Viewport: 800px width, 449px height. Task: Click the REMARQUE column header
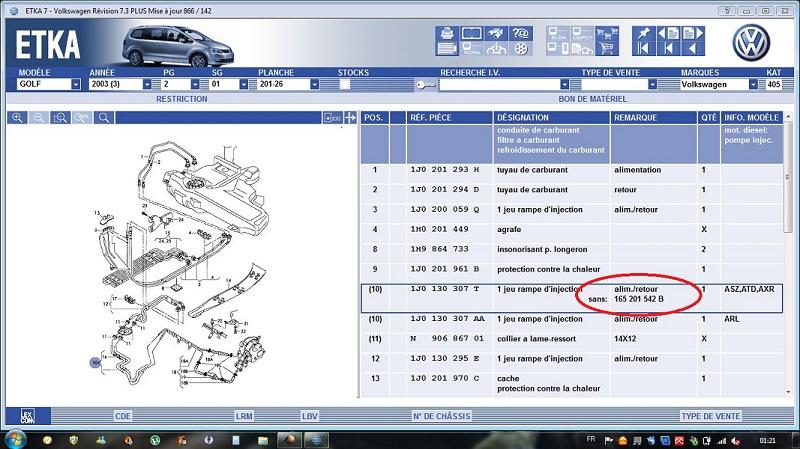(x=654, y=118)
